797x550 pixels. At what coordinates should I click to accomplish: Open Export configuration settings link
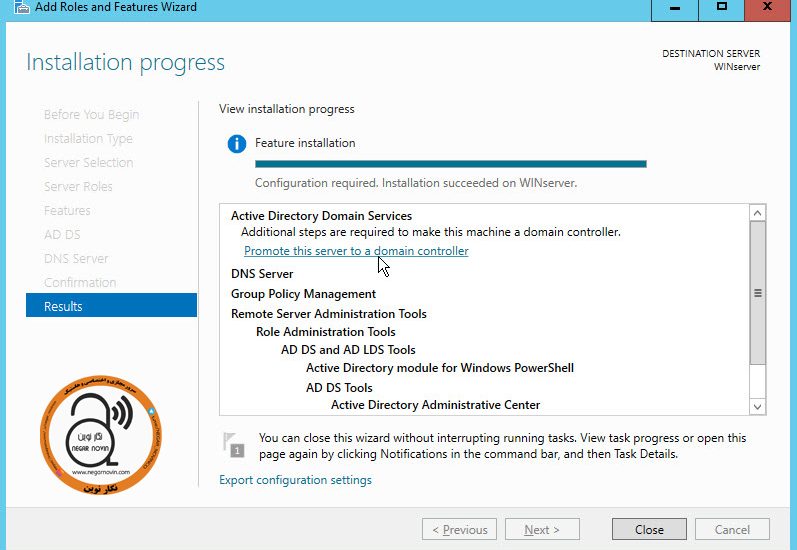coord(295,480)
